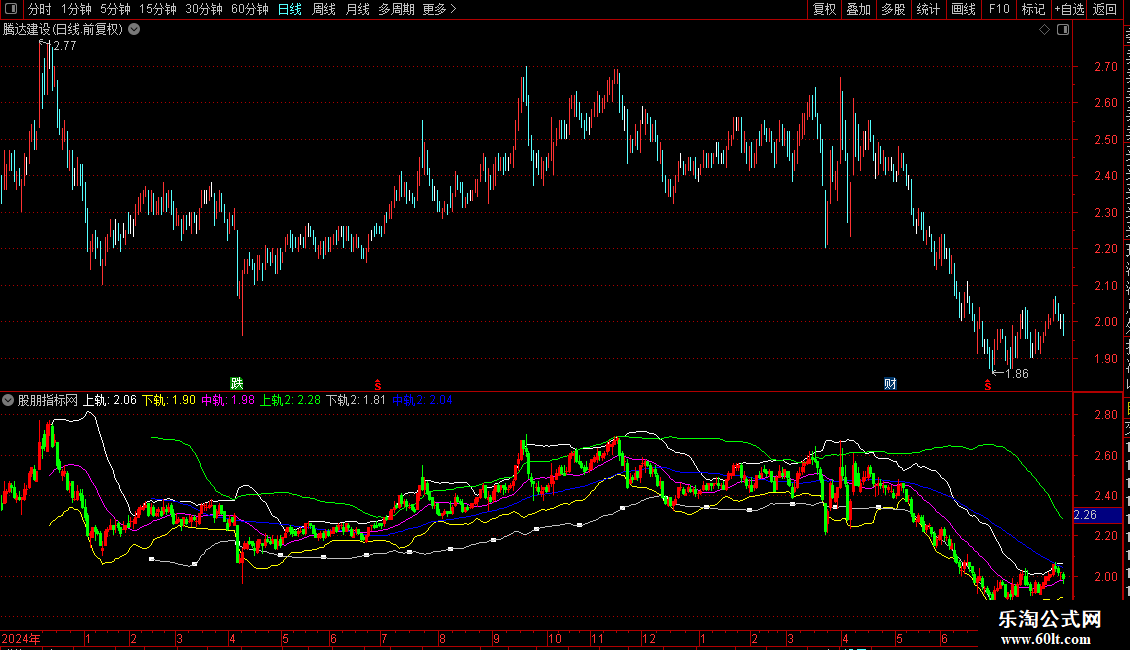Viewport: 1130px width, 650px height.
Task: Toggle the left sidebar panel icon
Action: point(11,9)
